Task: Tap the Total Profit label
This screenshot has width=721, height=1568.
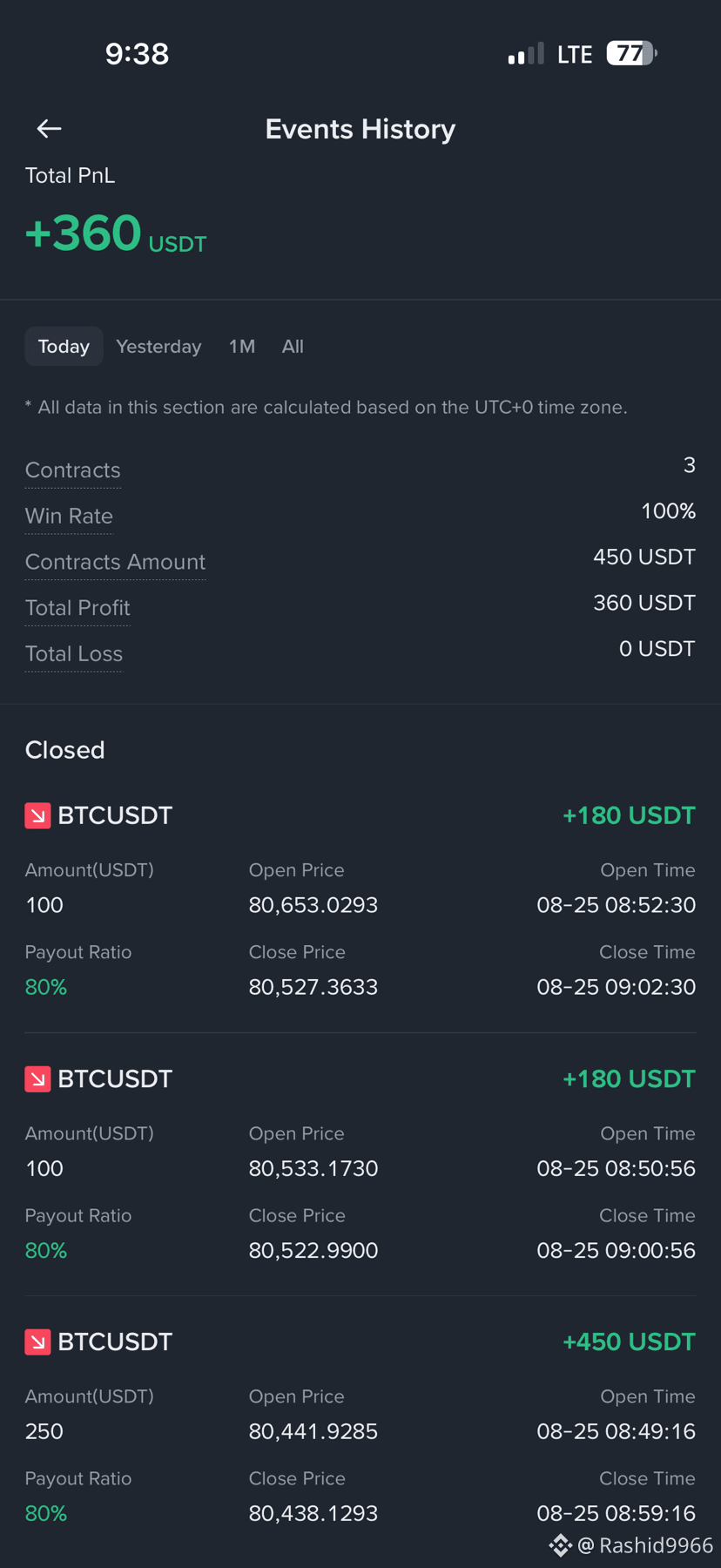Action: (x=77, y=608)
